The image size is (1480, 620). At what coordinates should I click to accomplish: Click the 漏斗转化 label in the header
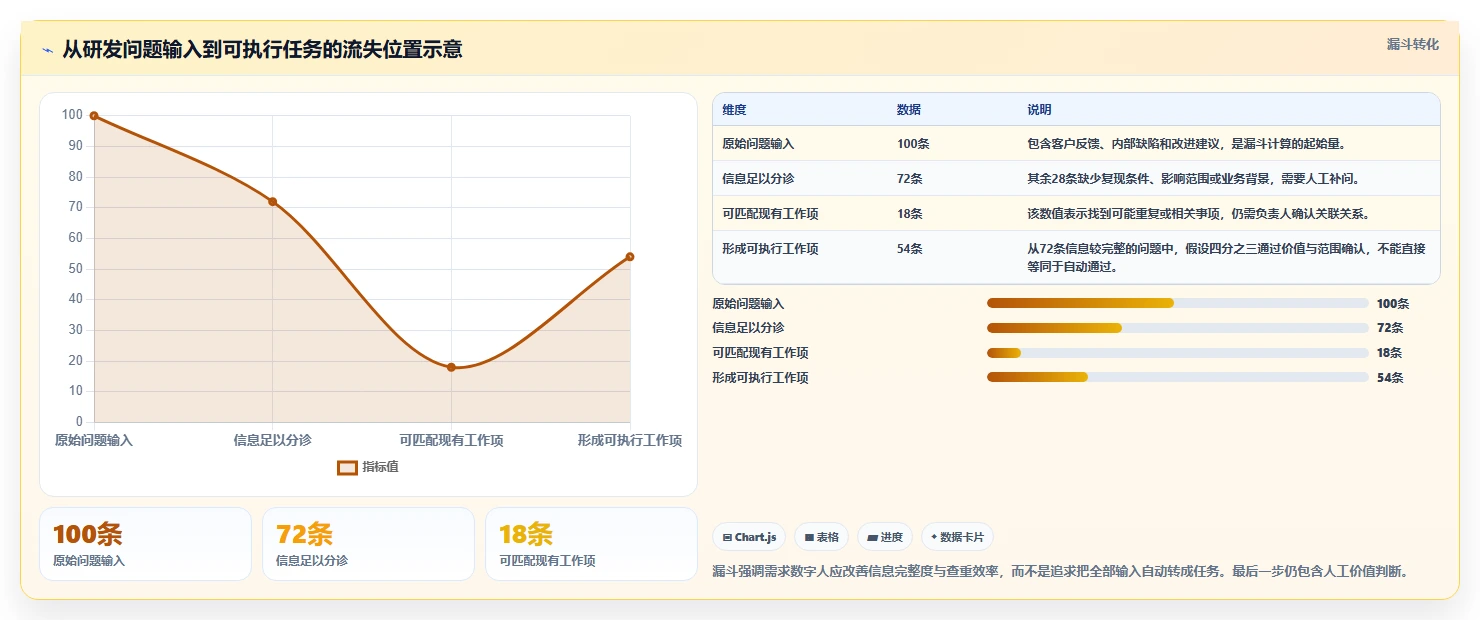(1413, 44)
